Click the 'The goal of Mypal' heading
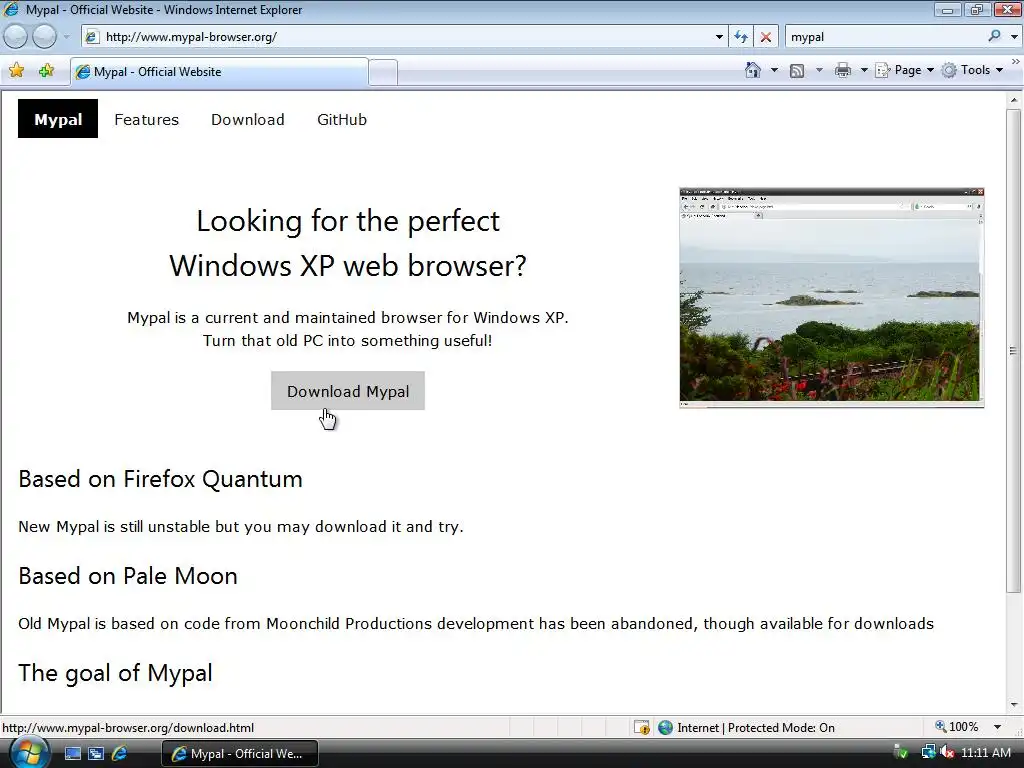This screenshot has width=1024, height=768. (116, 673)
